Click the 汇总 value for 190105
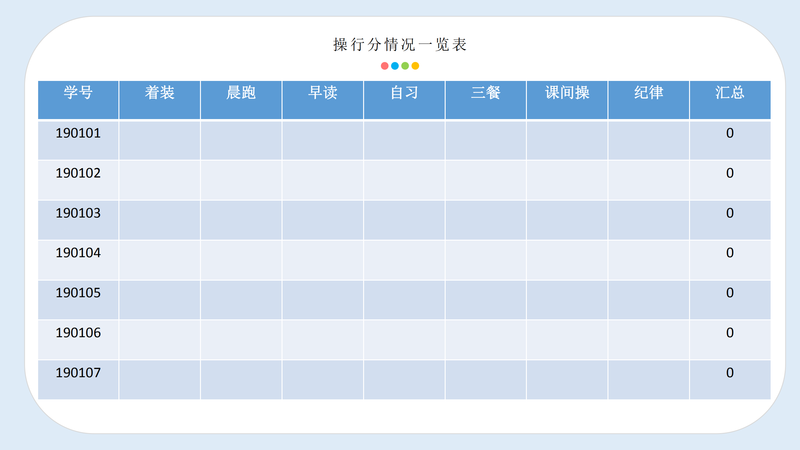The width and height of the screenshot is (800, 450). (730, 293)
